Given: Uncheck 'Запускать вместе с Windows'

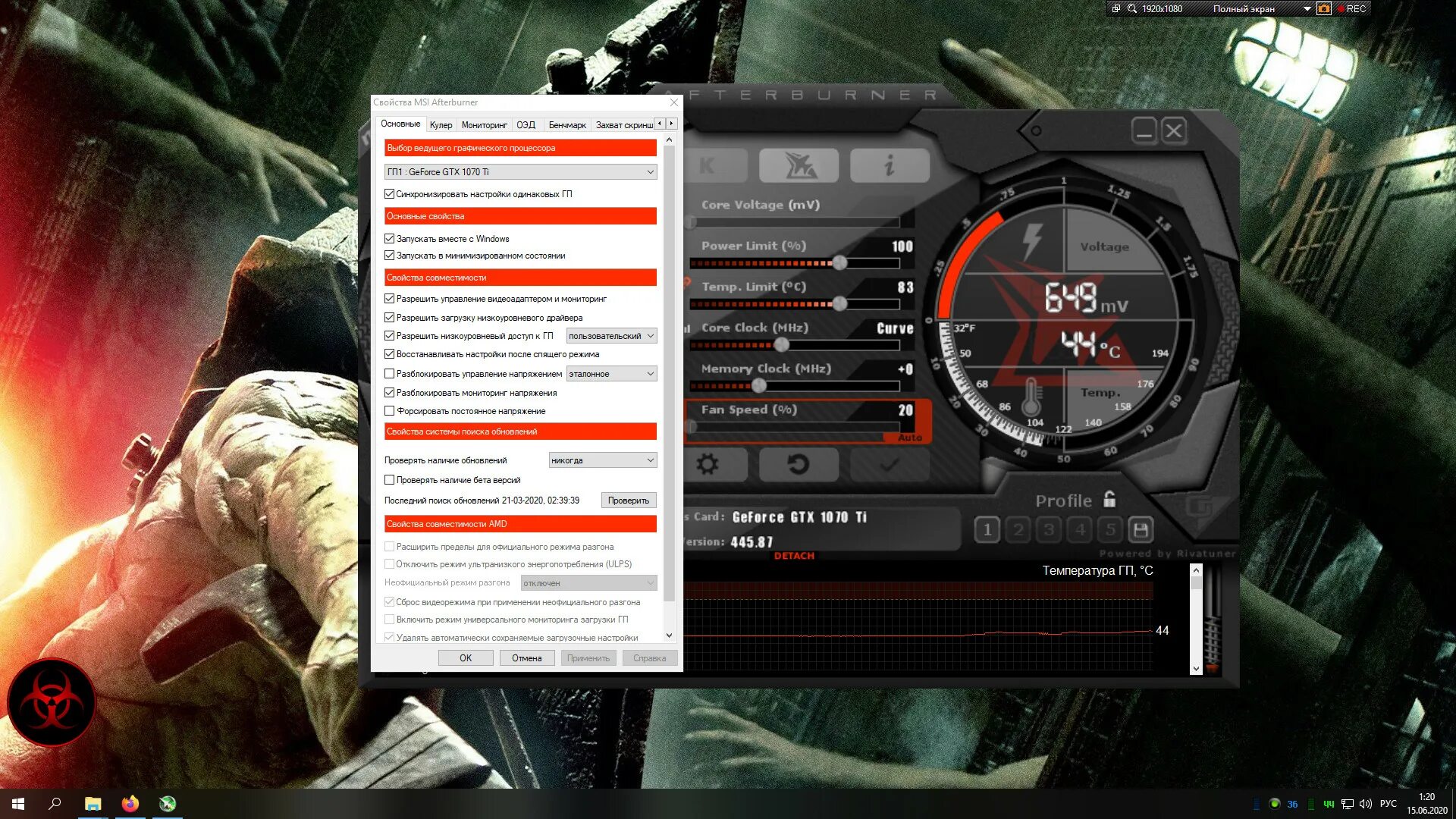Looking at the screenshot, I should 390,239.
